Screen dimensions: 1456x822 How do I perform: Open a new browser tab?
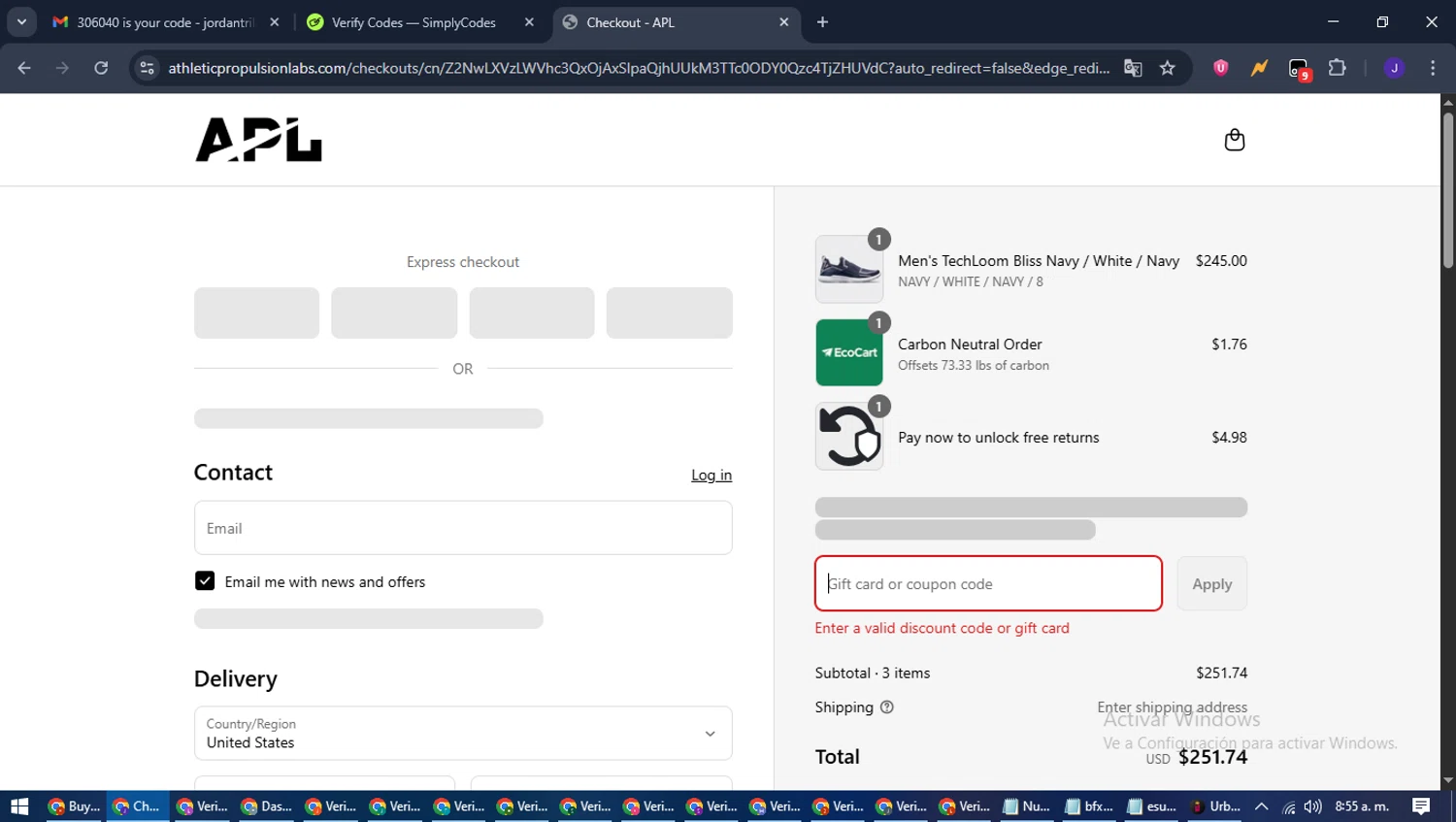(822, 22)
